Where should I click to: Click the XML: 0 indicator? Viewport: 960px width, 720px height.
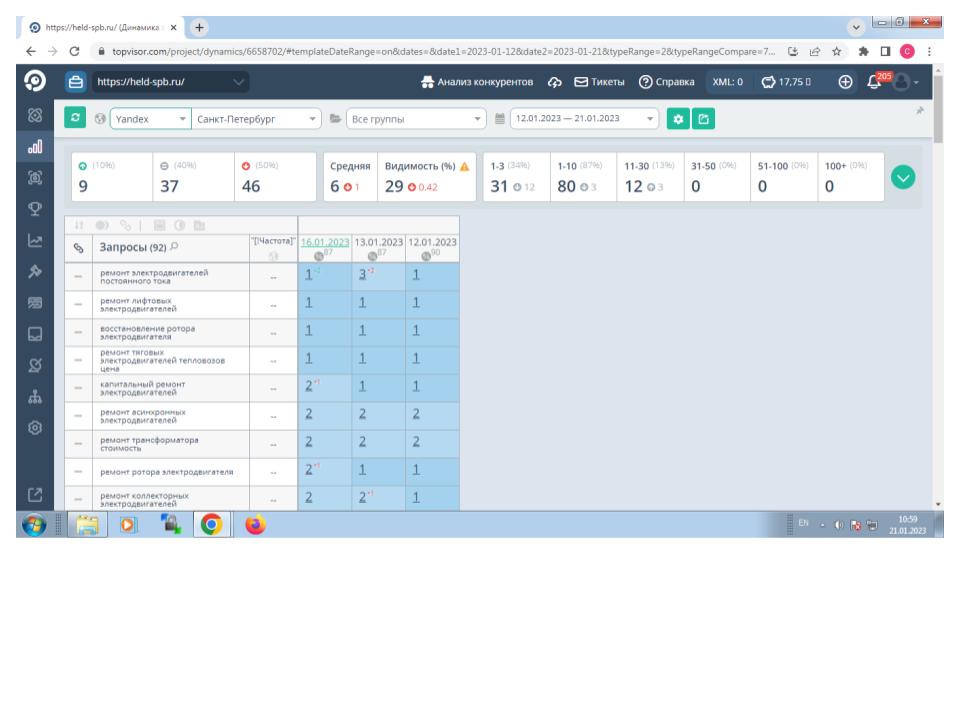727,82
